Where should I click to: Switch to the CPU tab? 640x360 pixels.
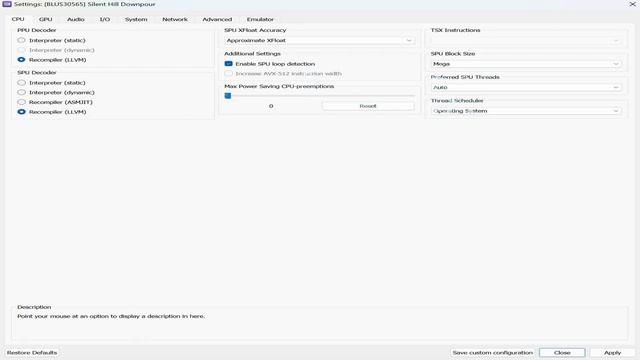tap(18, 19)
